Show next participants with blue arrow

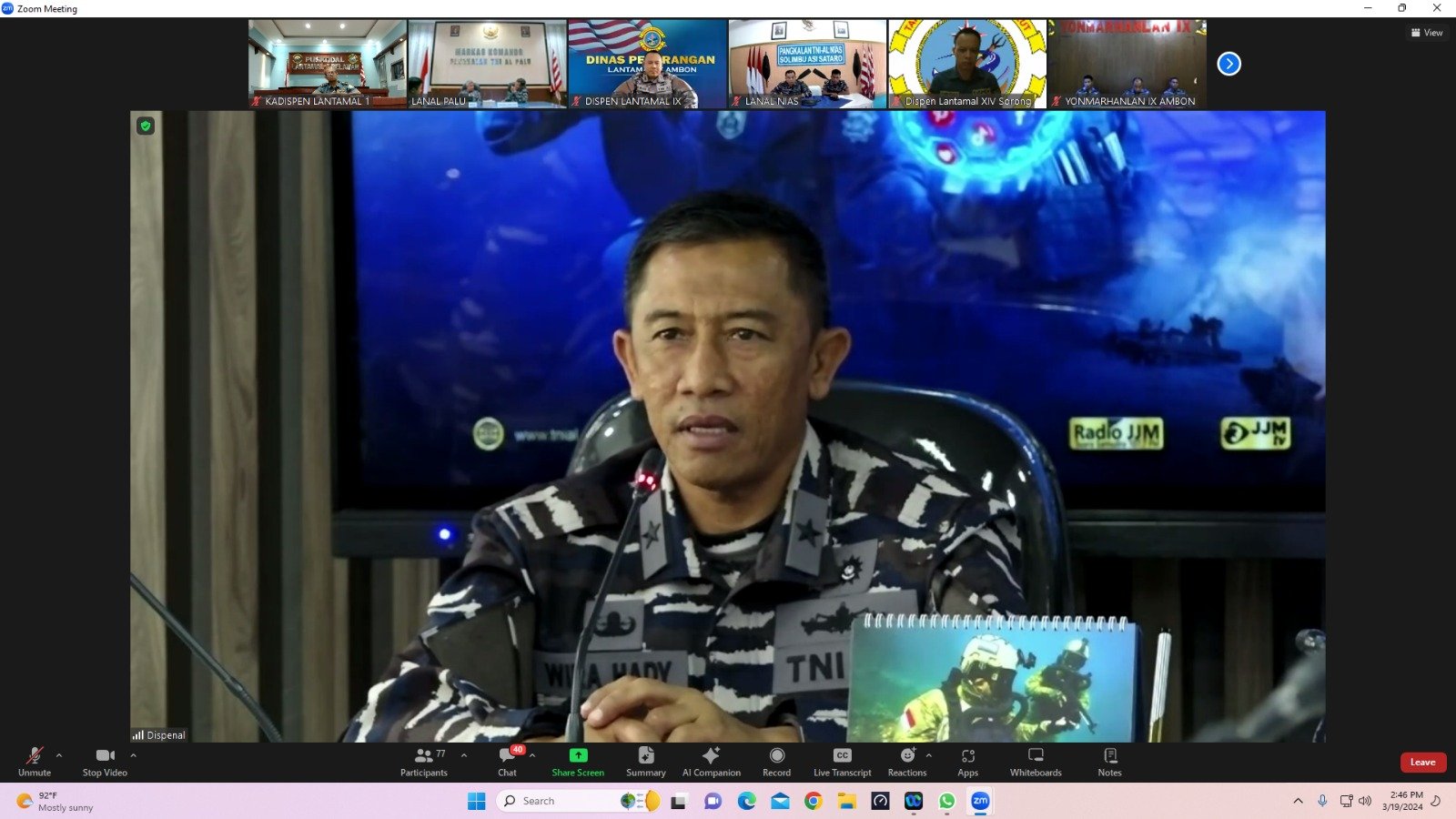1228,64
